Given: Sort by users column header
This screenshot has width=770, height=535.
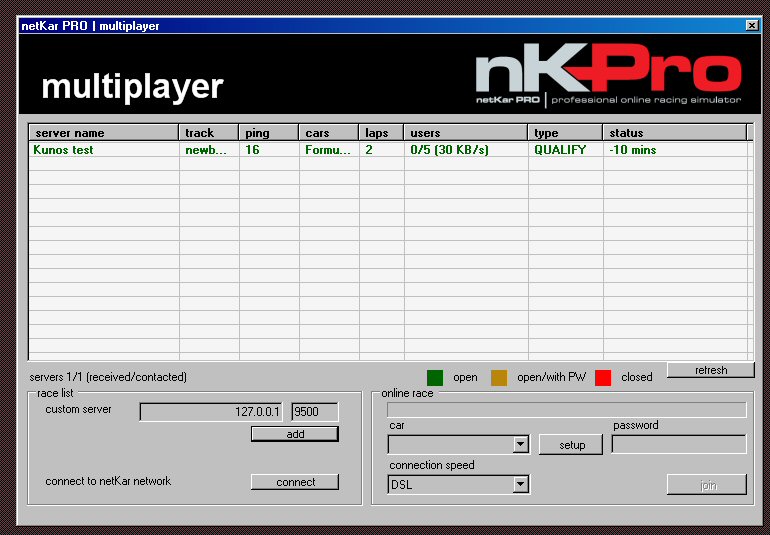Looking at the screenshot, I should 466,133.
